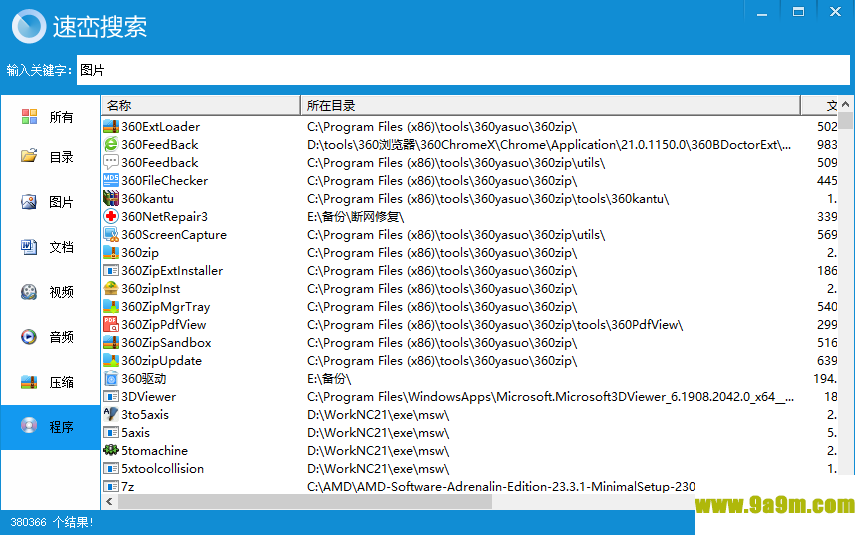Click the 5axis file icon
Viewport: 855px width, 535px height.
pos(111,432)
